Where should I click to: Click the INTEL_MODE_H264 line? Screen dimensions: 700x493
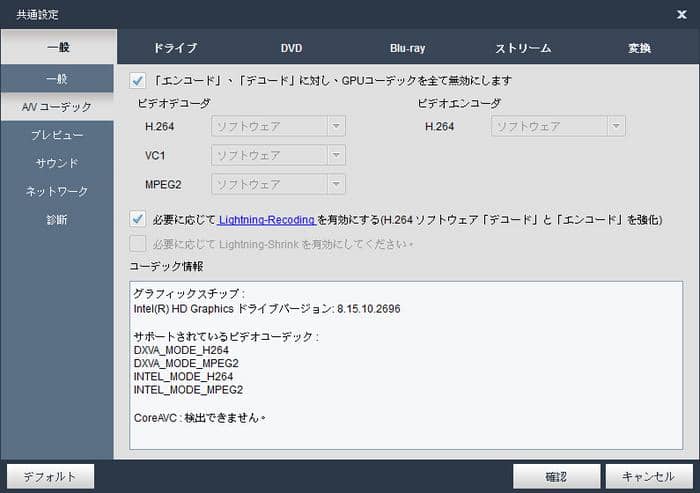183,376
